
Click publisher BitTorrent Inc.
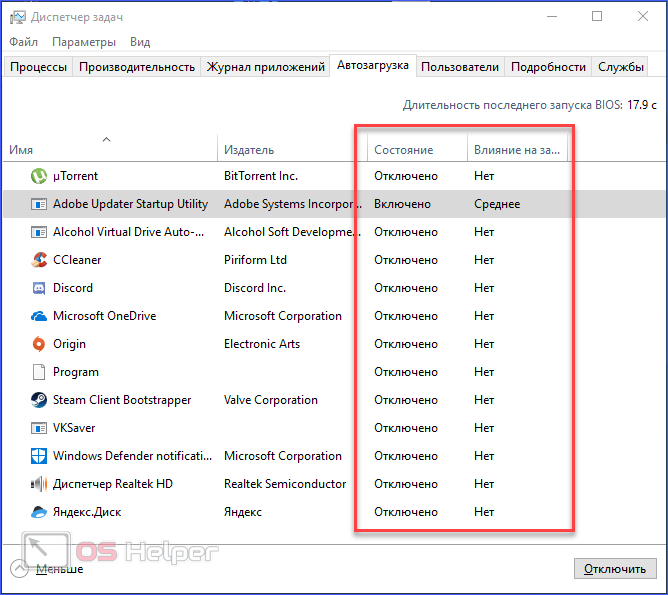click(261, 176)
